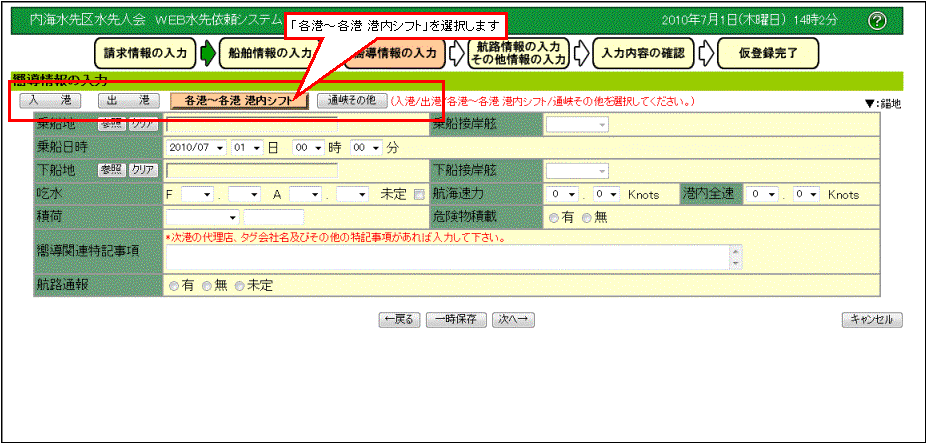Open the 乗船日時 year/month dropdown
The image size is (926, 443).
(x=198, y=147)
